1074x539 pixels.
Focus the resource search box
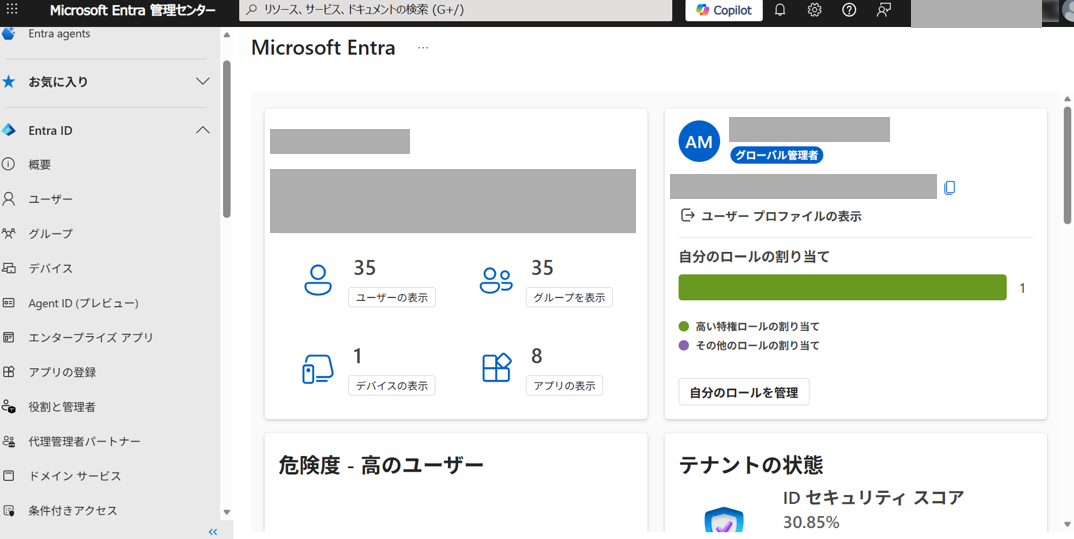(455, 10)
